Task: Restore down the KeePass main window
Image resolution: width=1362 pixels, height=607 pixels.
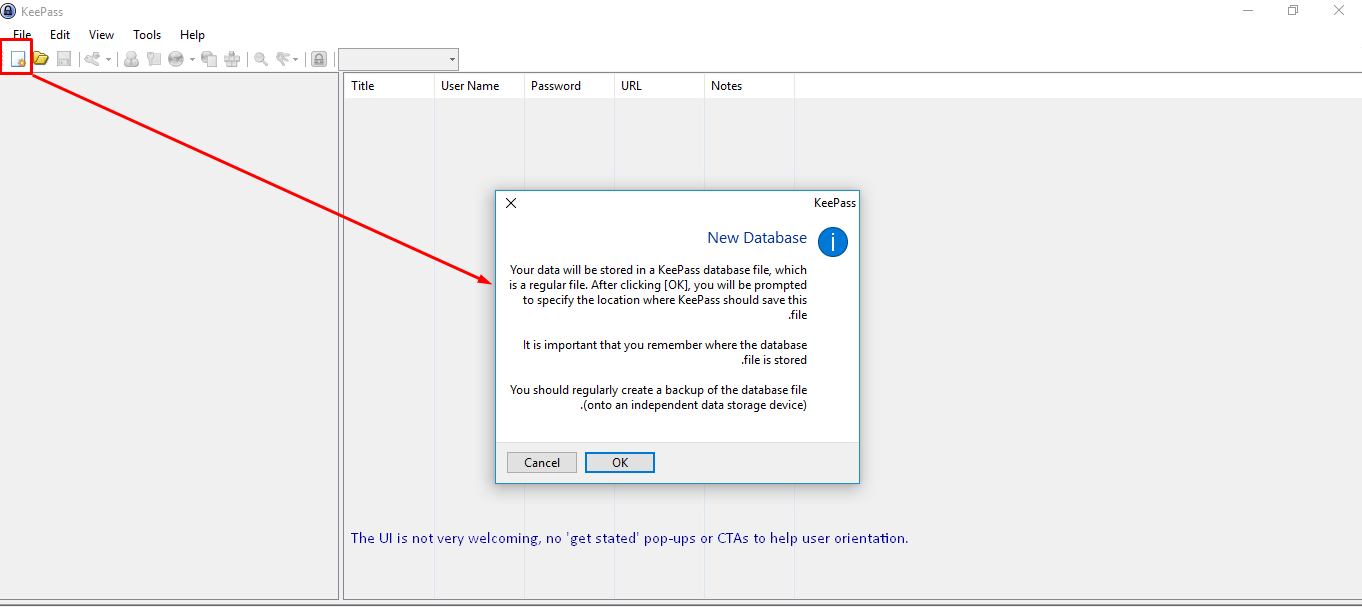Action: [x=1293, y=10]
